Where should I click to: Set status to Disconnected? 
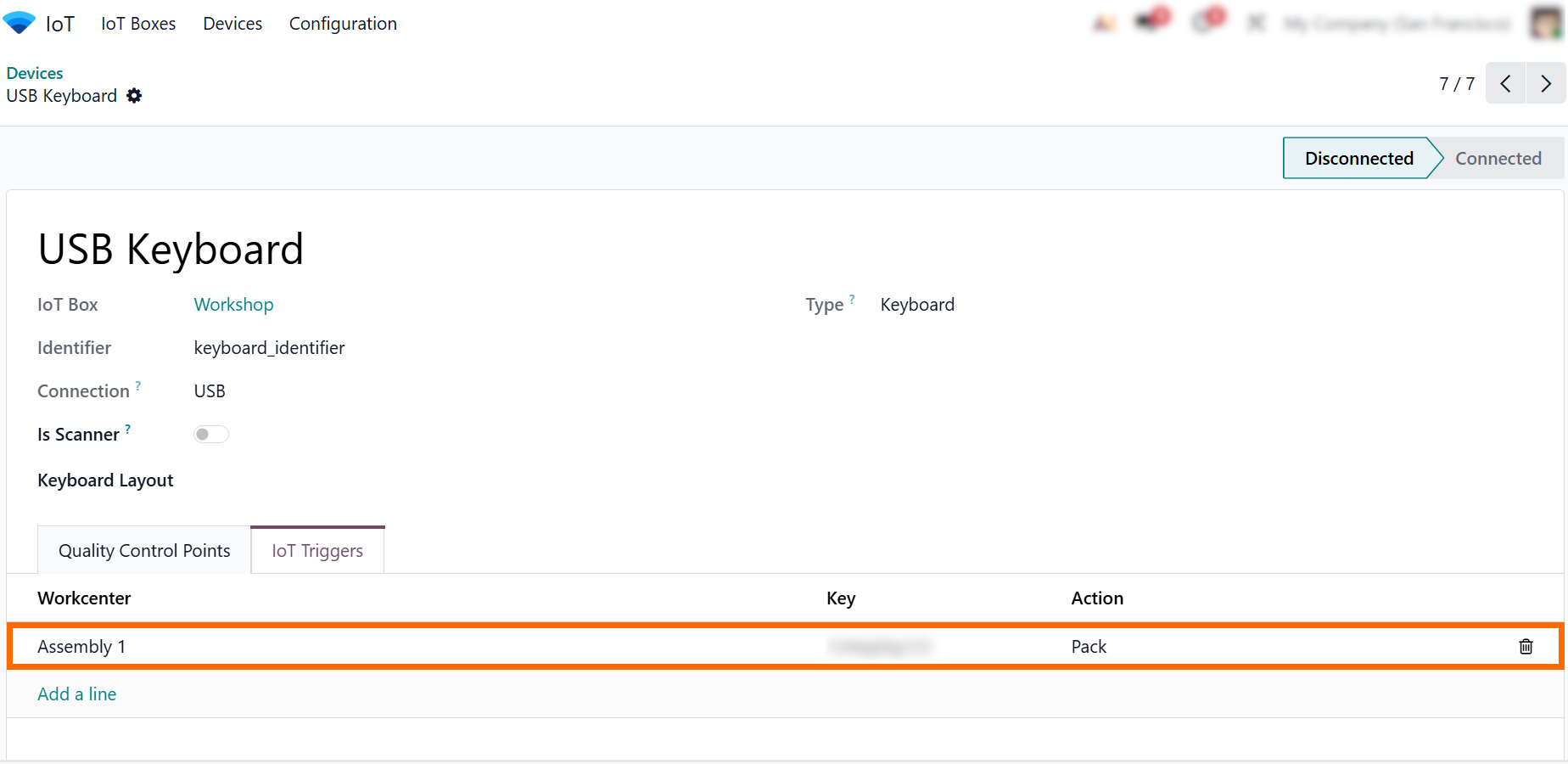point(1358,159)
